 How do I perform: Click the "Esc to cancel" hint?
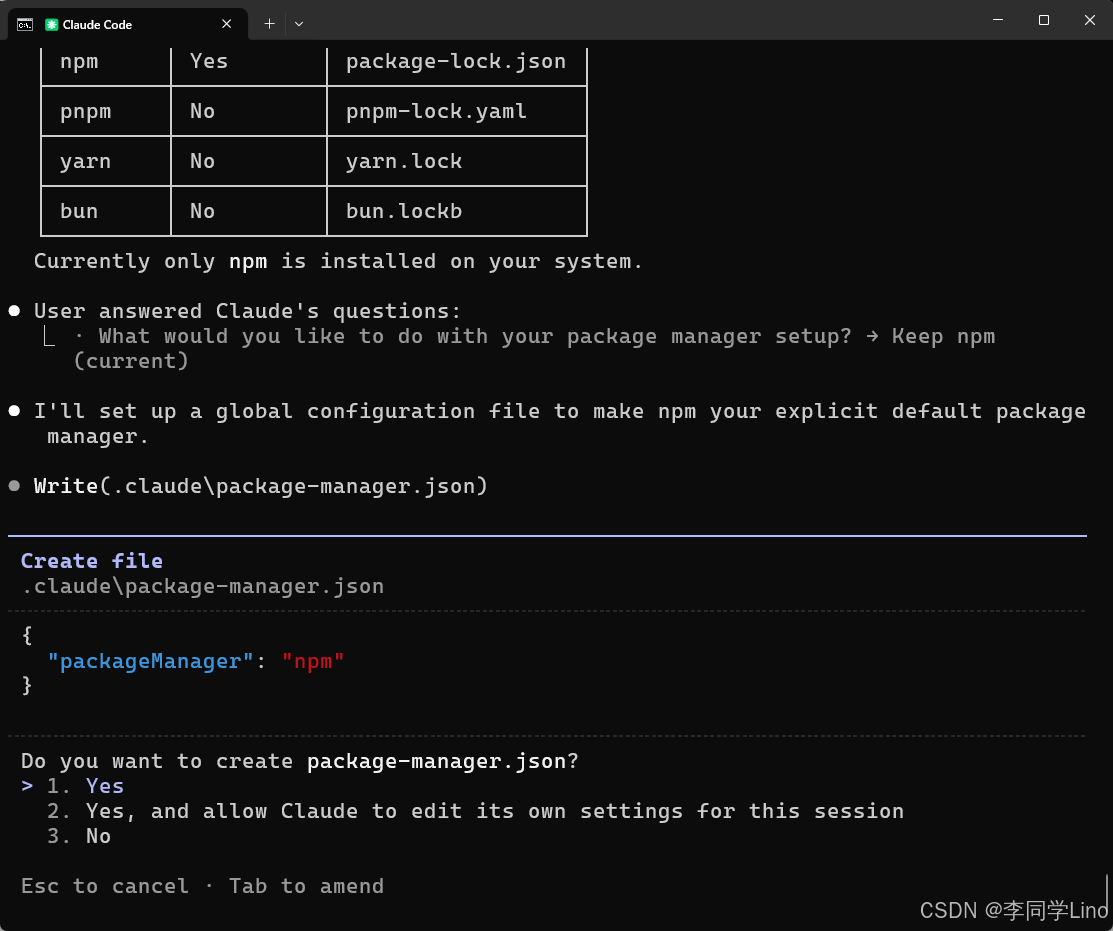point(104,886)
